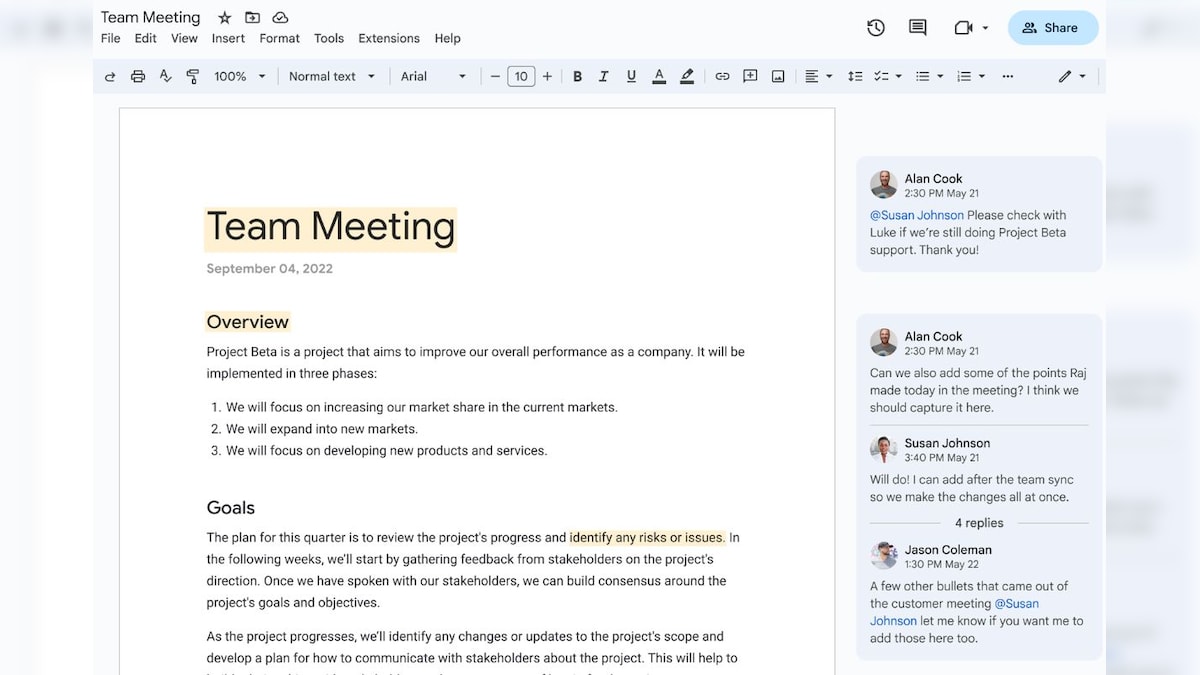Viewport: 1200px width, 675px height.
Task: Expand the meeting options dropdown arrow
Action: click(x=985, y=28)
